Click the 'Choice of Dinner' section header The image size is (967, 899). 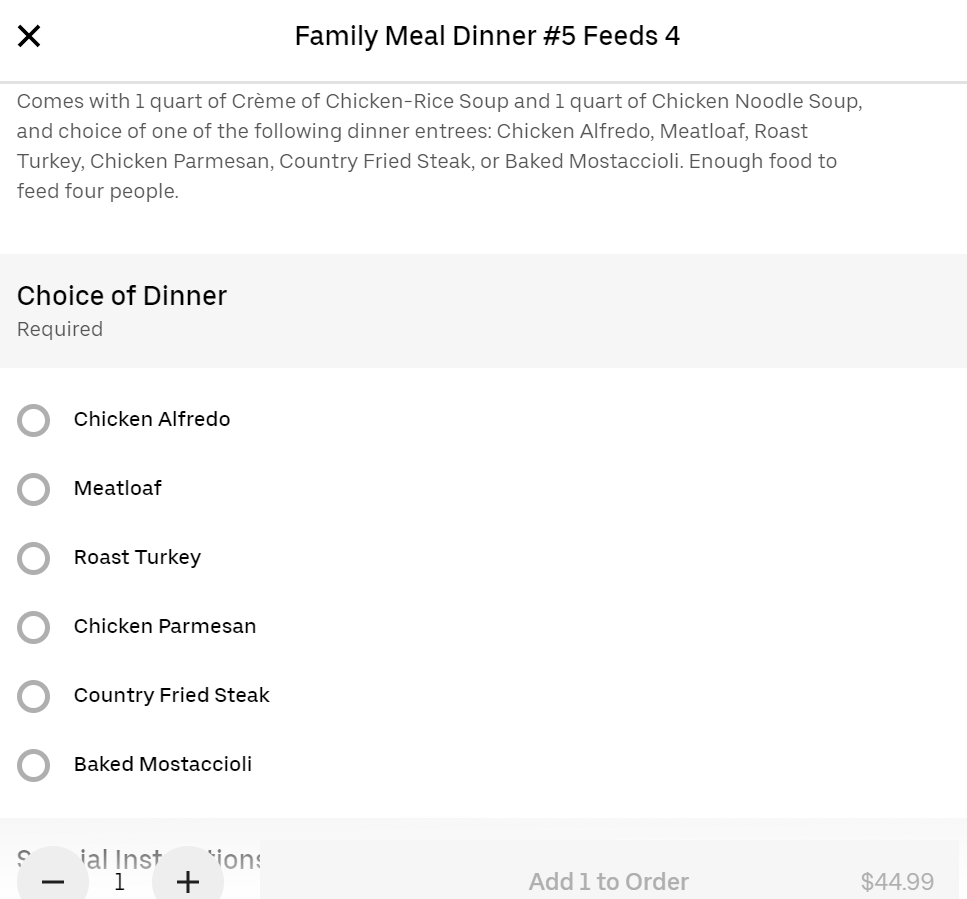click(122, 296)
